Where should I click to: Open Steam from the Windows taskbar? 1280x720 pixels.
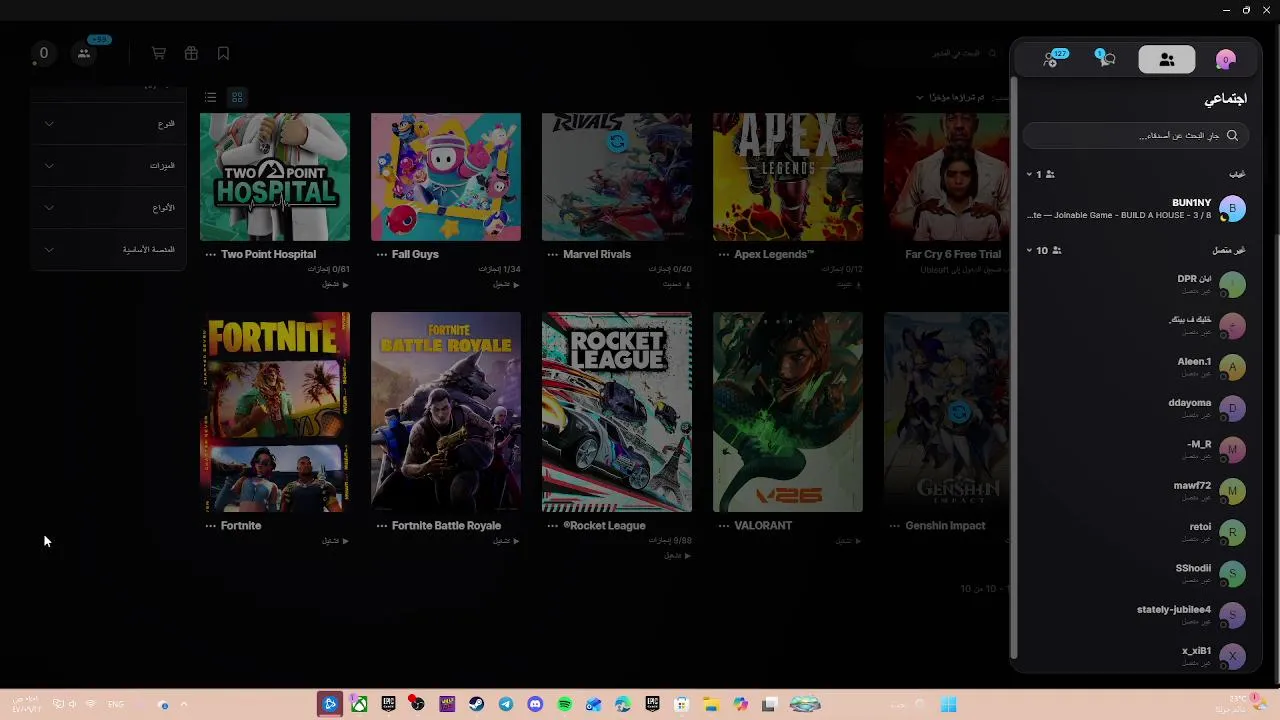(476, 705)
